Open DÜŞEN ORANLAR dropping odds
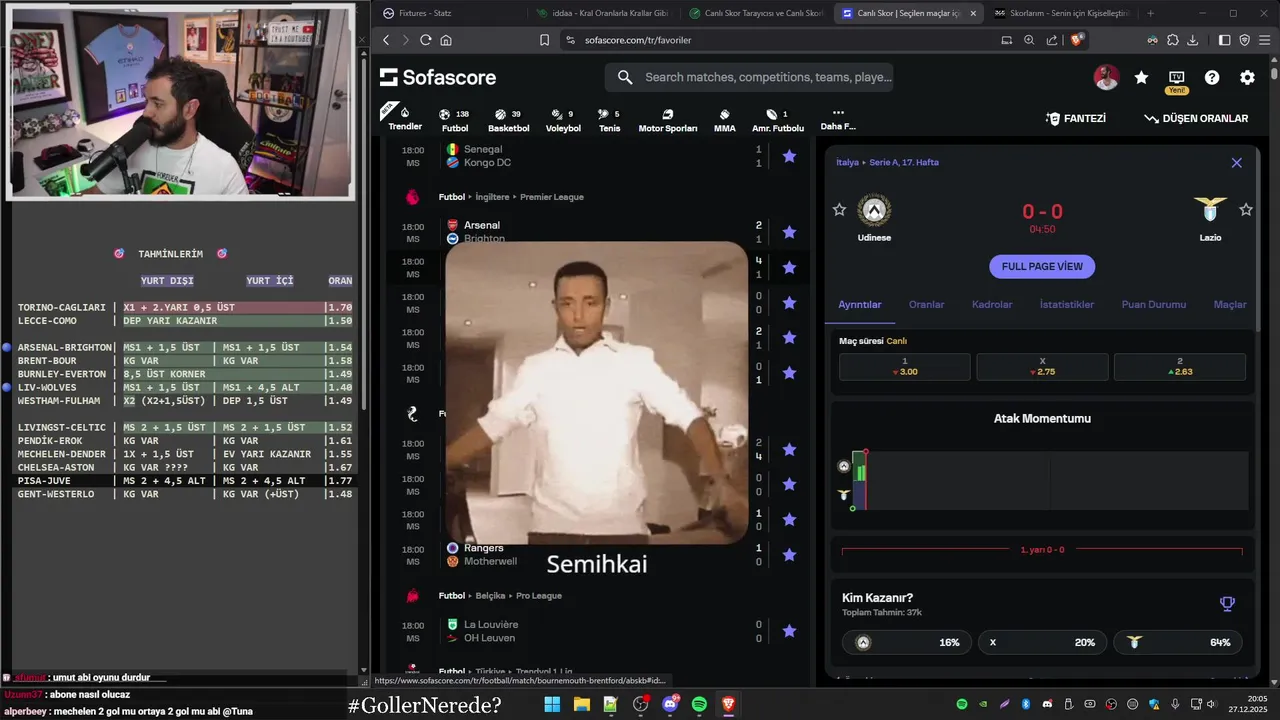 (x=1196, y=118)
